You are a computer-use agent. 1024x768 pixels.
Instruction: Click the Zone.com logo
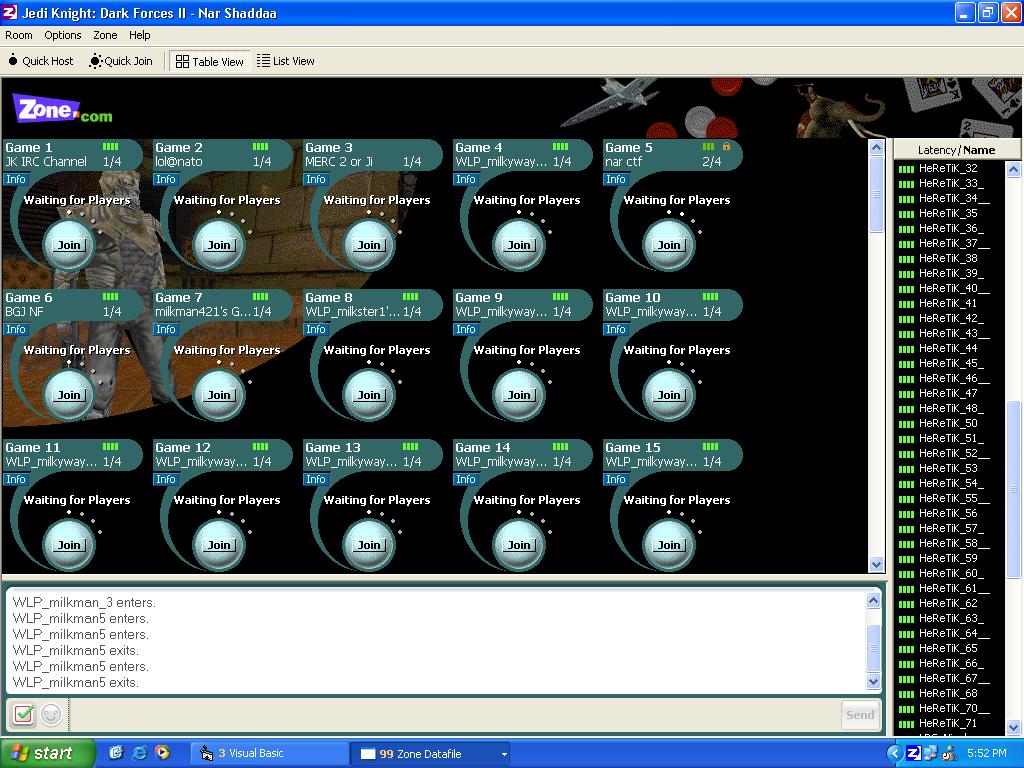(x=63, y=109)
